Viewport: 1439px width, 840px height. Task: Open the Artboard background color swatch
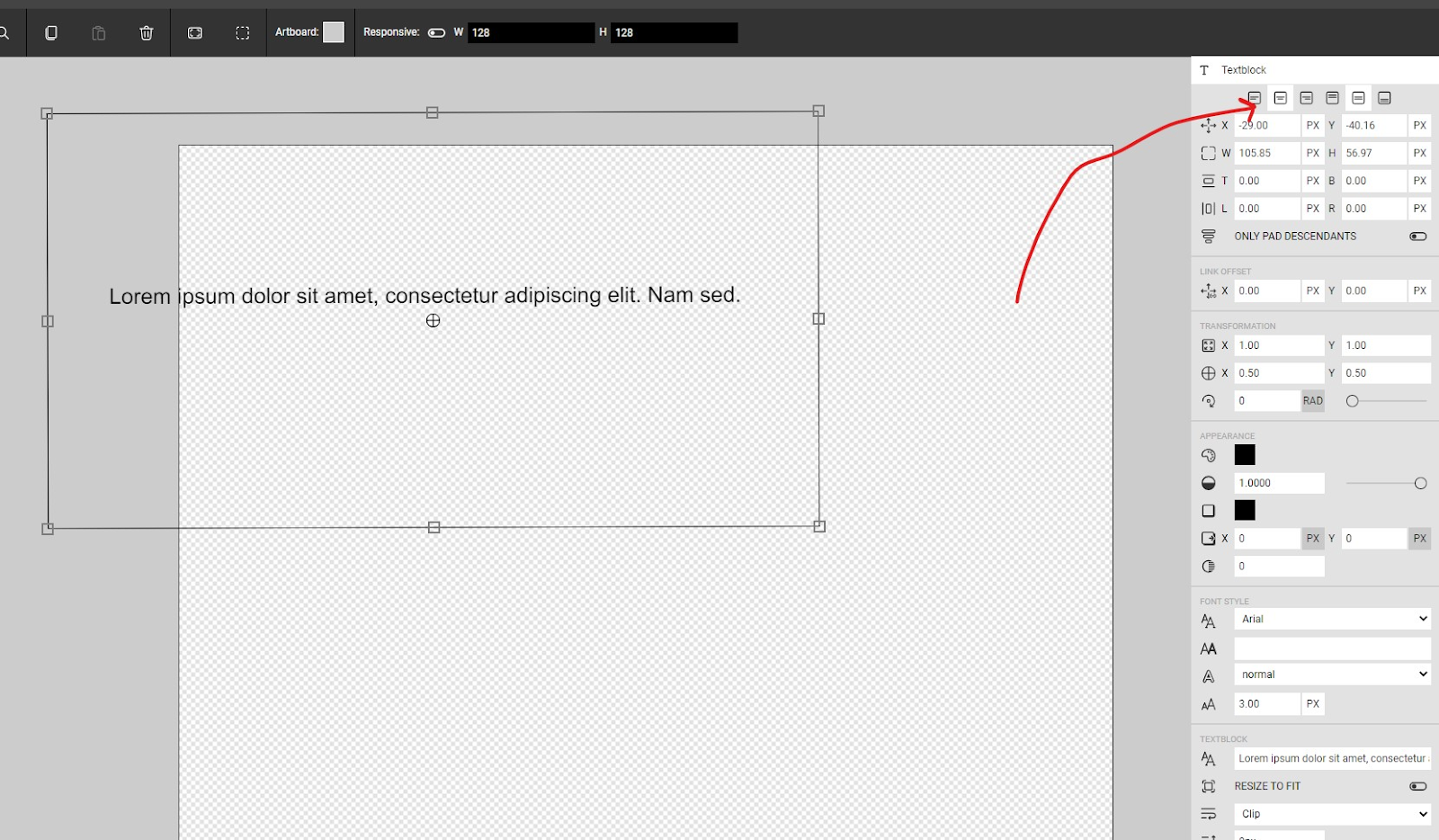point(334,32)
